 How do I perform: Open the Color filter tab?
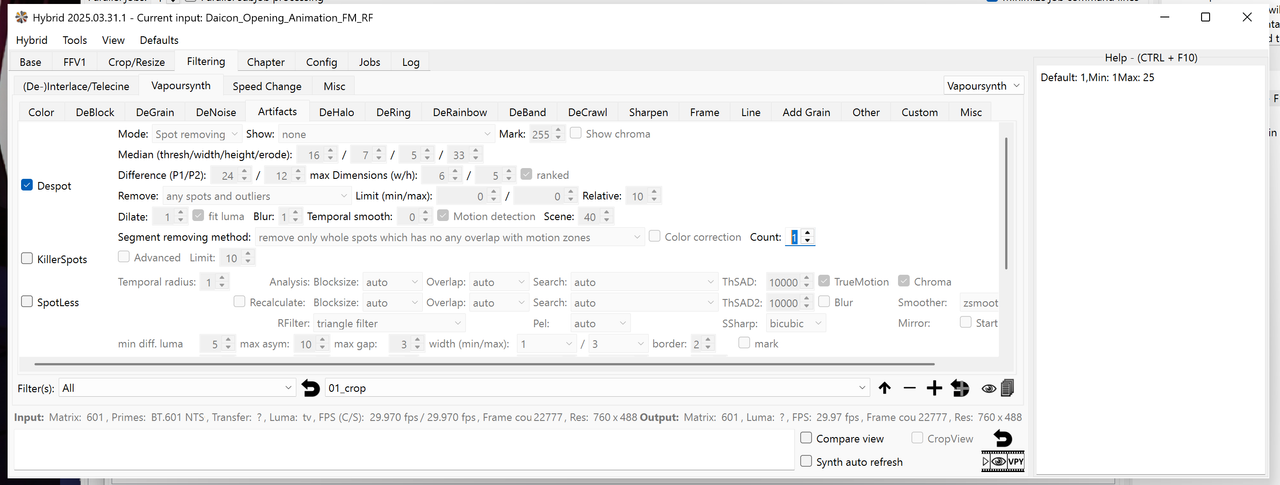41,112
